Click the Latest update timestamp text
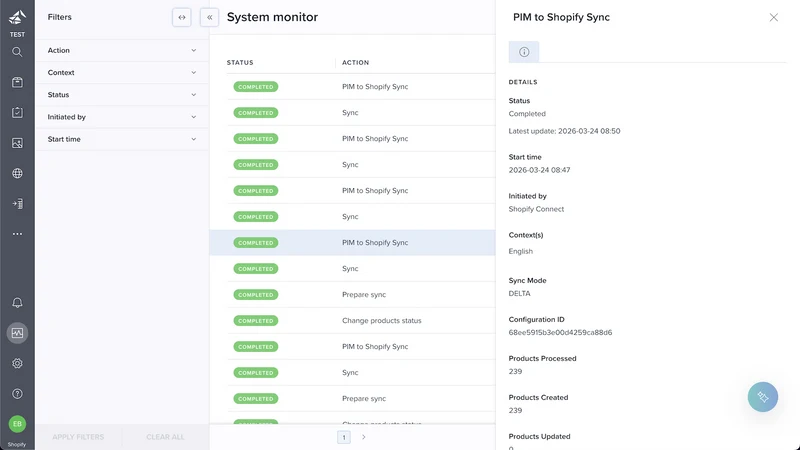The height and width of the screenshot is (450, 800). click(564, 131)
